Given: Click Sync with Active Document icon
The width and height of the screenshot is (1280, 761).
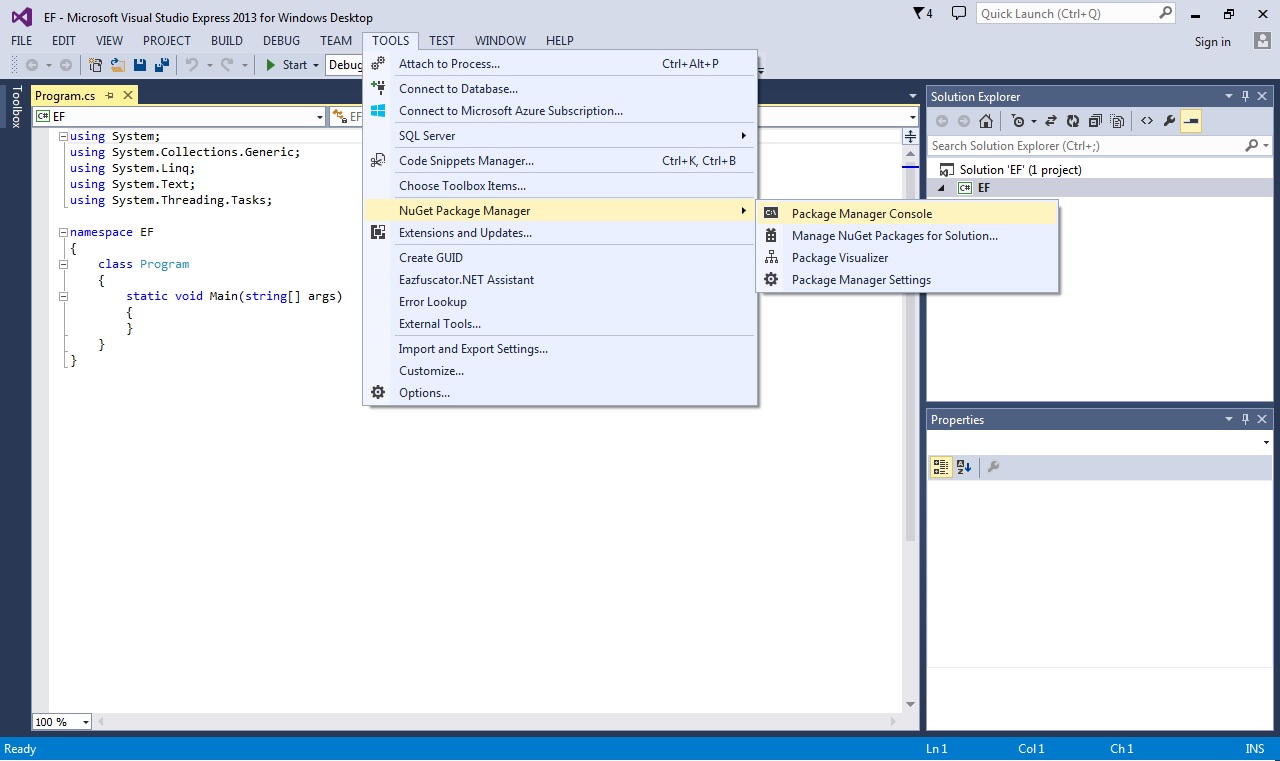Looking at the screenshot, I should pos(1051,121).
